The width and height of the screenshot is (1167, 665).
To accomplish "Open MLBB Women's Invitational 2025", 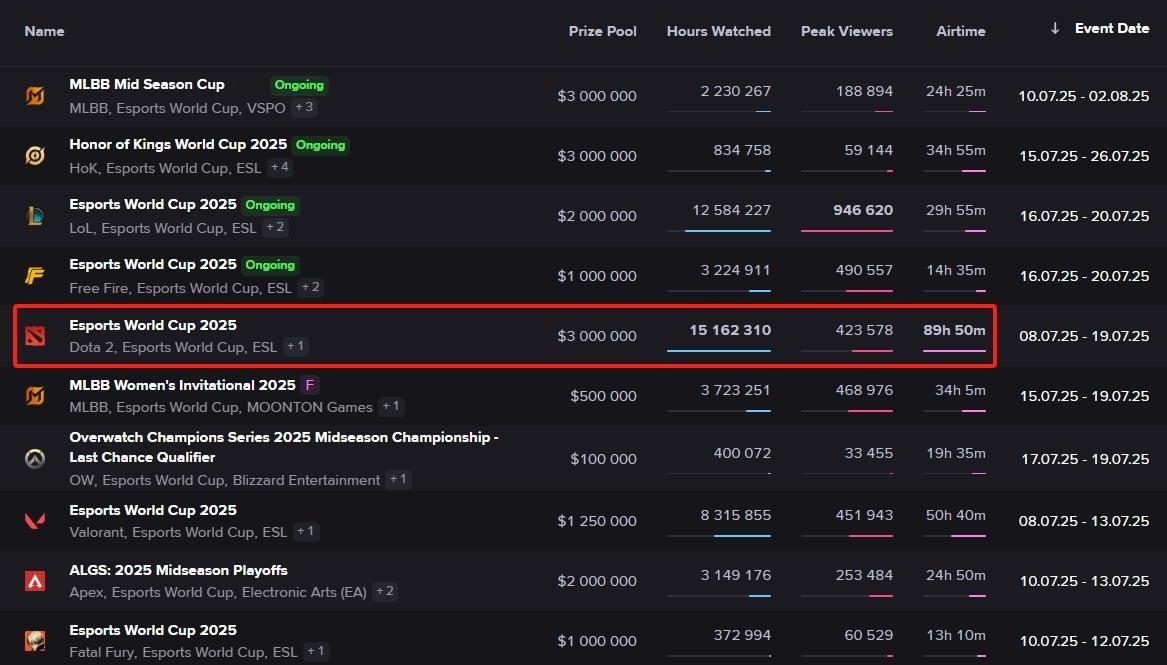I will (x=182, y=385).
